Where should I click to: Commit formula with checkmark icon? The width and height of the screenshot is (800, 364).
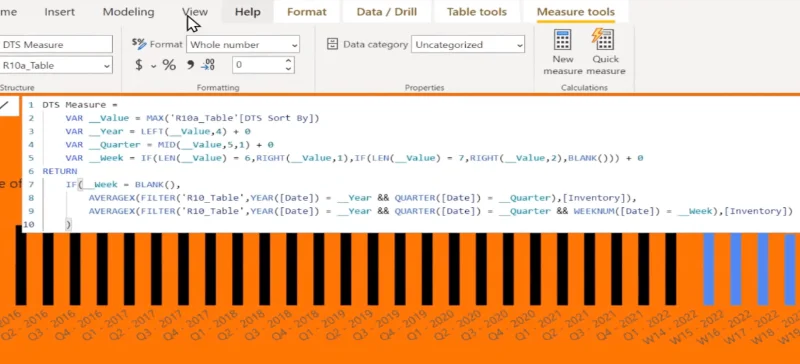click(5, 106)
